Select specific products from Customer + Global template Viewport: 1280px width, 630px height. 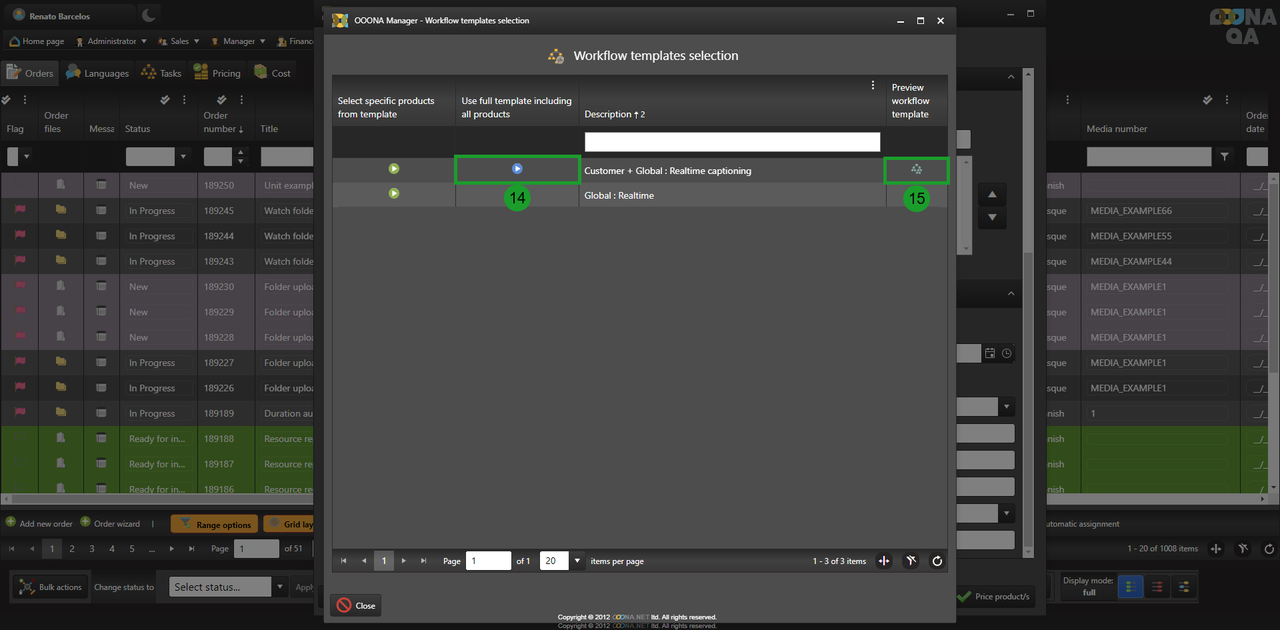(394, 169)
